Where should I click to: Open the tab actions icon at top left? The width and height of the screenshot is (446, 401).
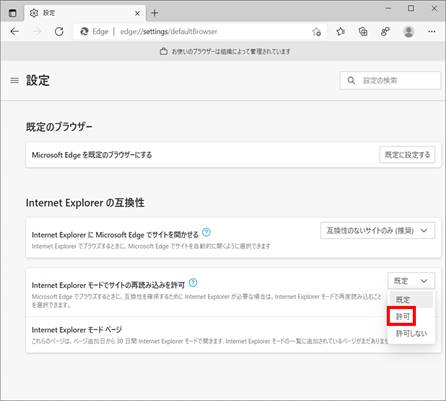(x=13, y=13)
